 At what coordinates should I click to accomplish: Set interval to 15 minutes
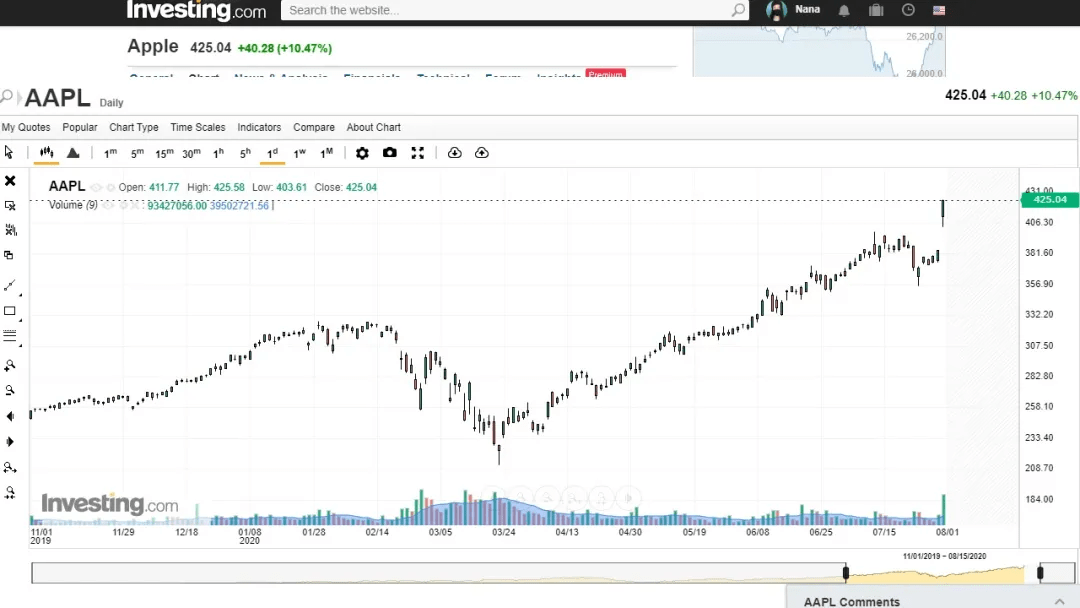[164, 153]
